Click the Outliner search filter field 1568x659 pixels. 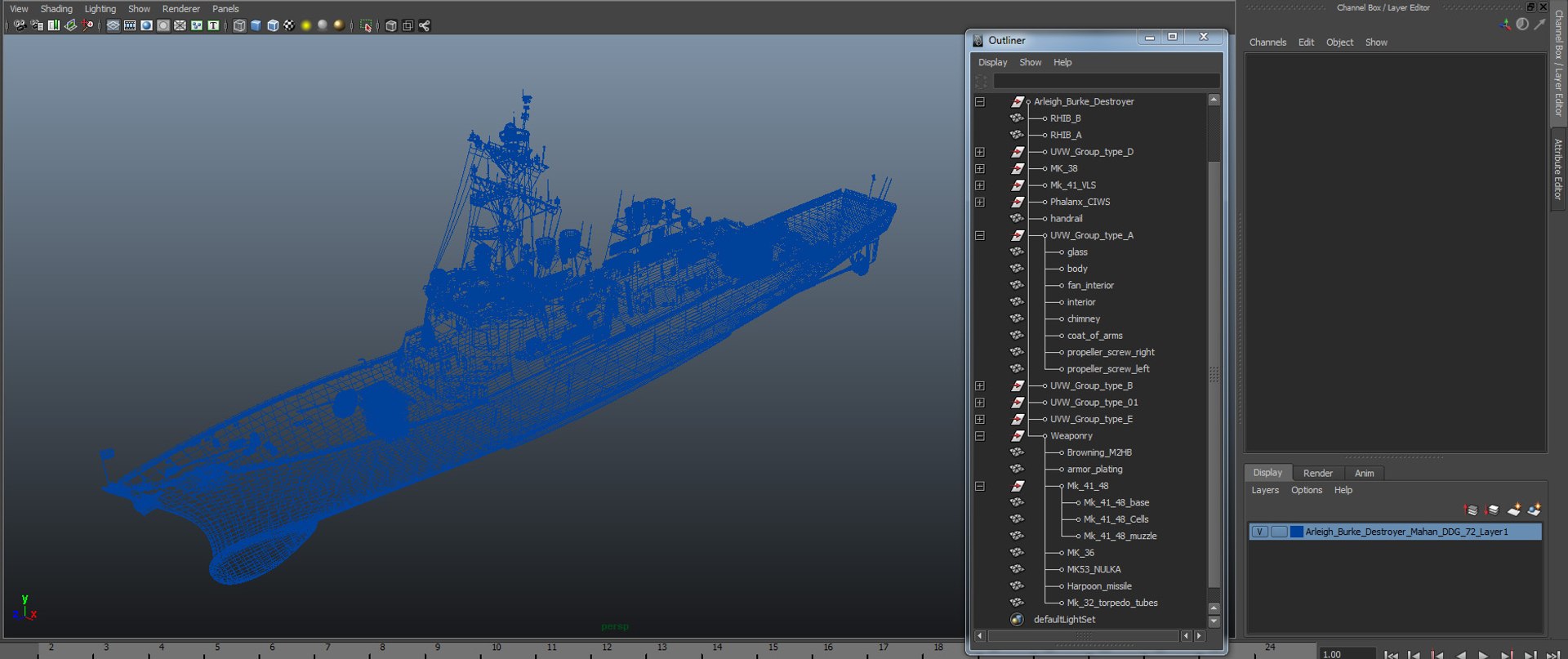(1106, 81)
